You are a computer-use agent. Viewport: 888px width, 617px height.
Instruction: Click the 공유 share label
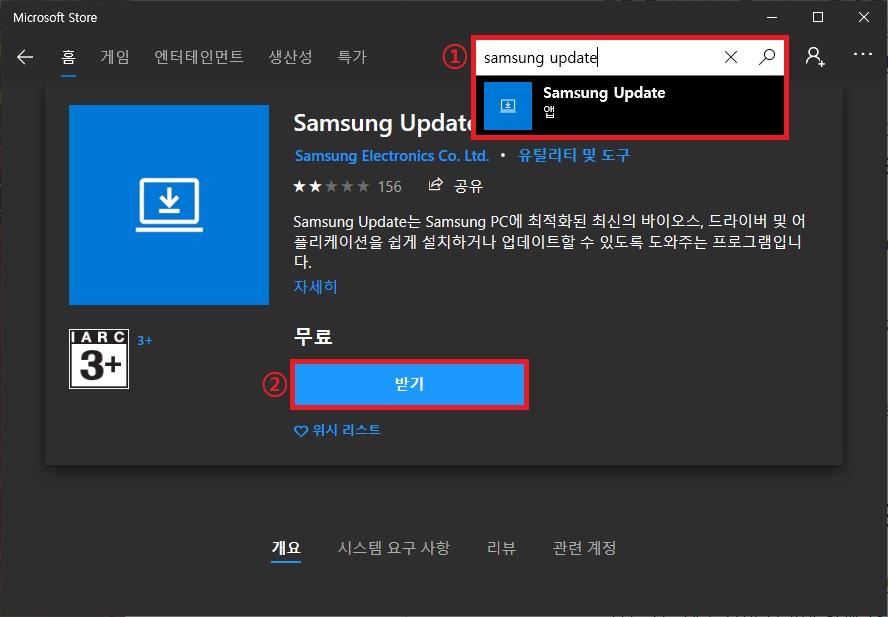click(x=468, y=186)
